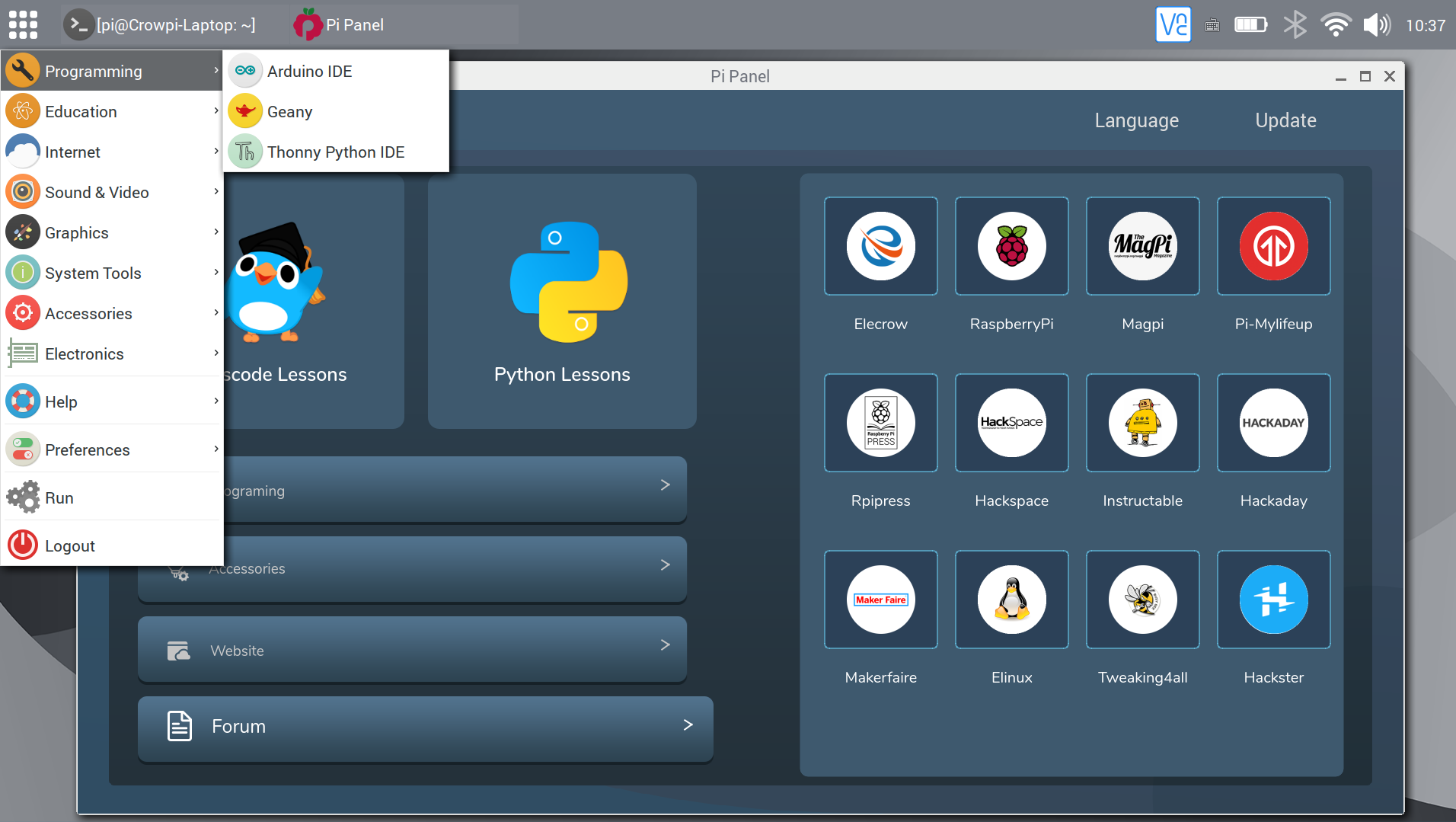This screenshot has width=1456, height=822.
Task: Open the Elecrow website icon
Action: click(881, 246)
